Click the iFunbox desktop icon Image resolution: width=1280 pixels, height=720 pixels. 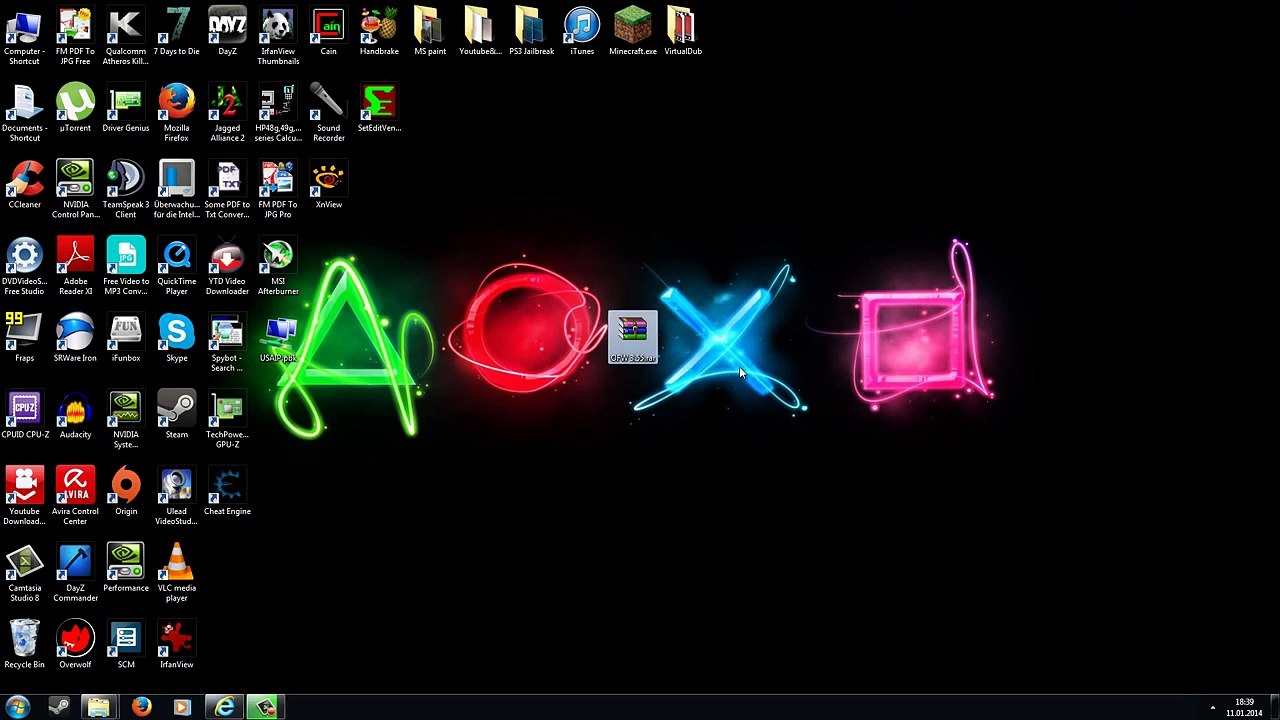125,338
